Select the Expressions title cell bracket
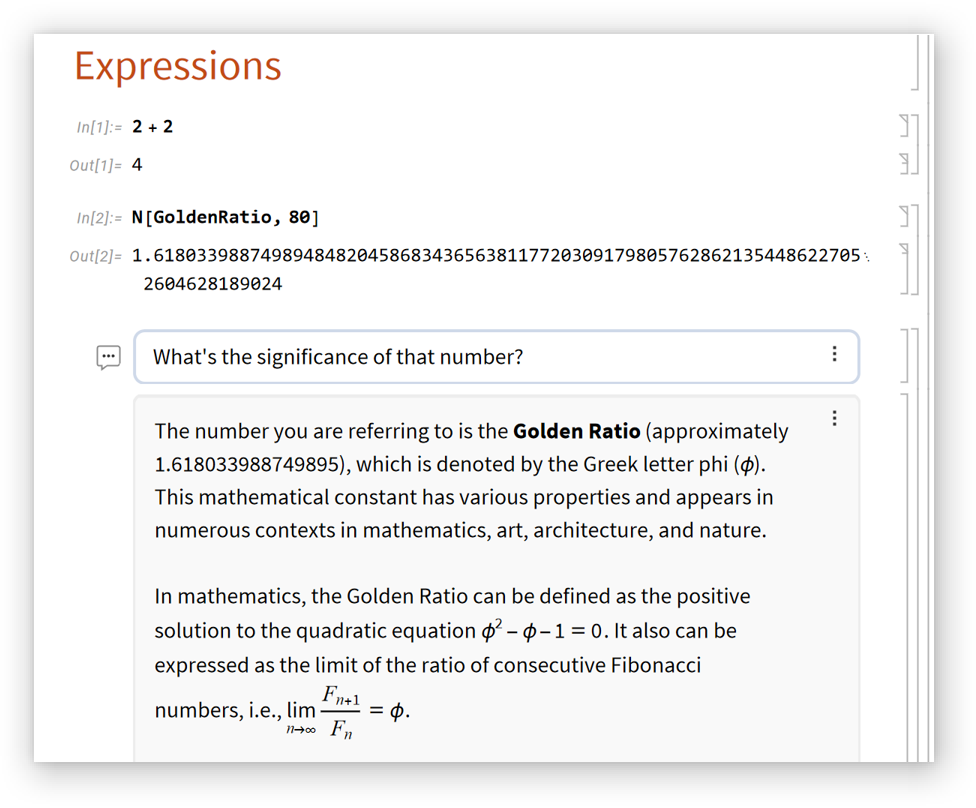 point(916,64)
